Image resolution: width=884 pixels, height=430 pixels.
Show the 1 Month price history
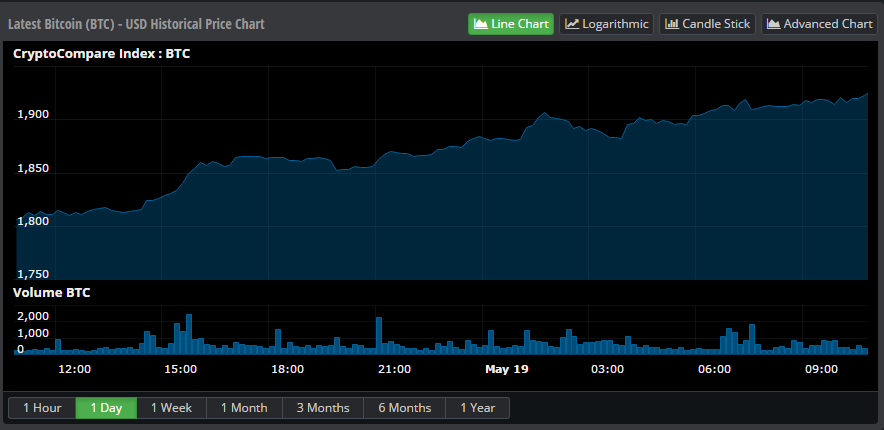(244, 408)
